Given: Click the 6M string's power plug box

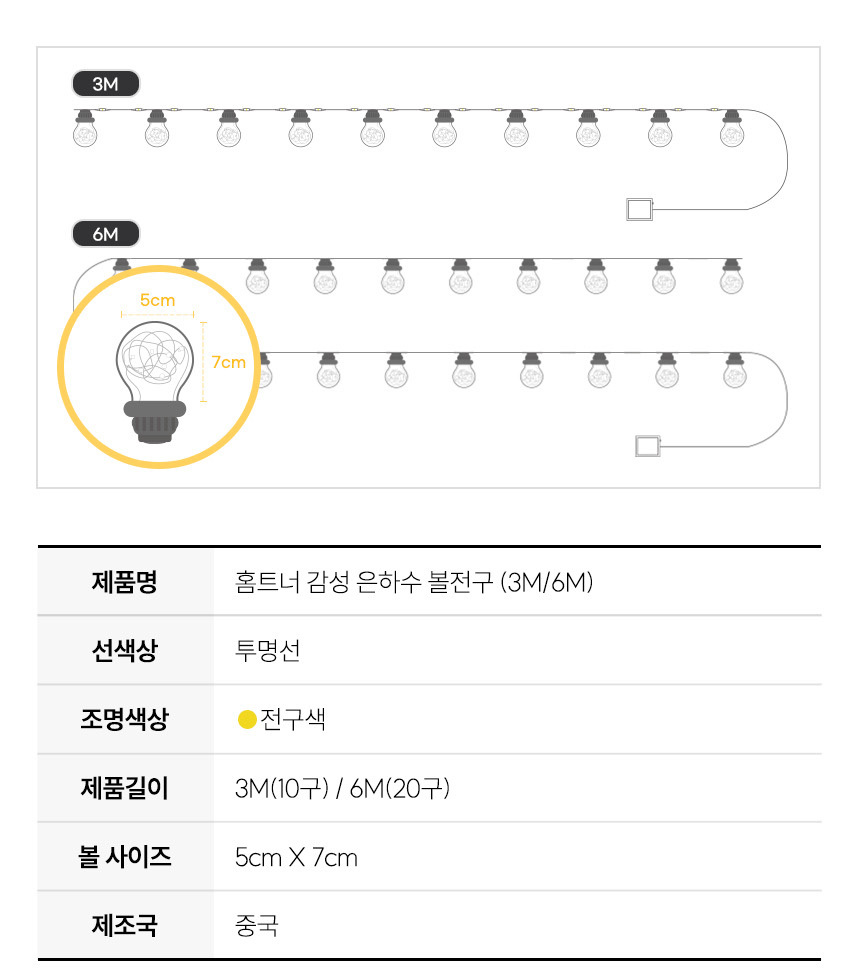Looking at the screenshot, I should pyautogui.click(x=648, y=445).
